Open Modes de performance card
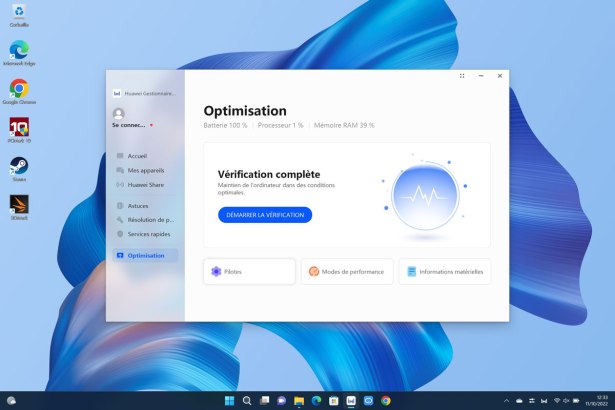 [347, 272]
